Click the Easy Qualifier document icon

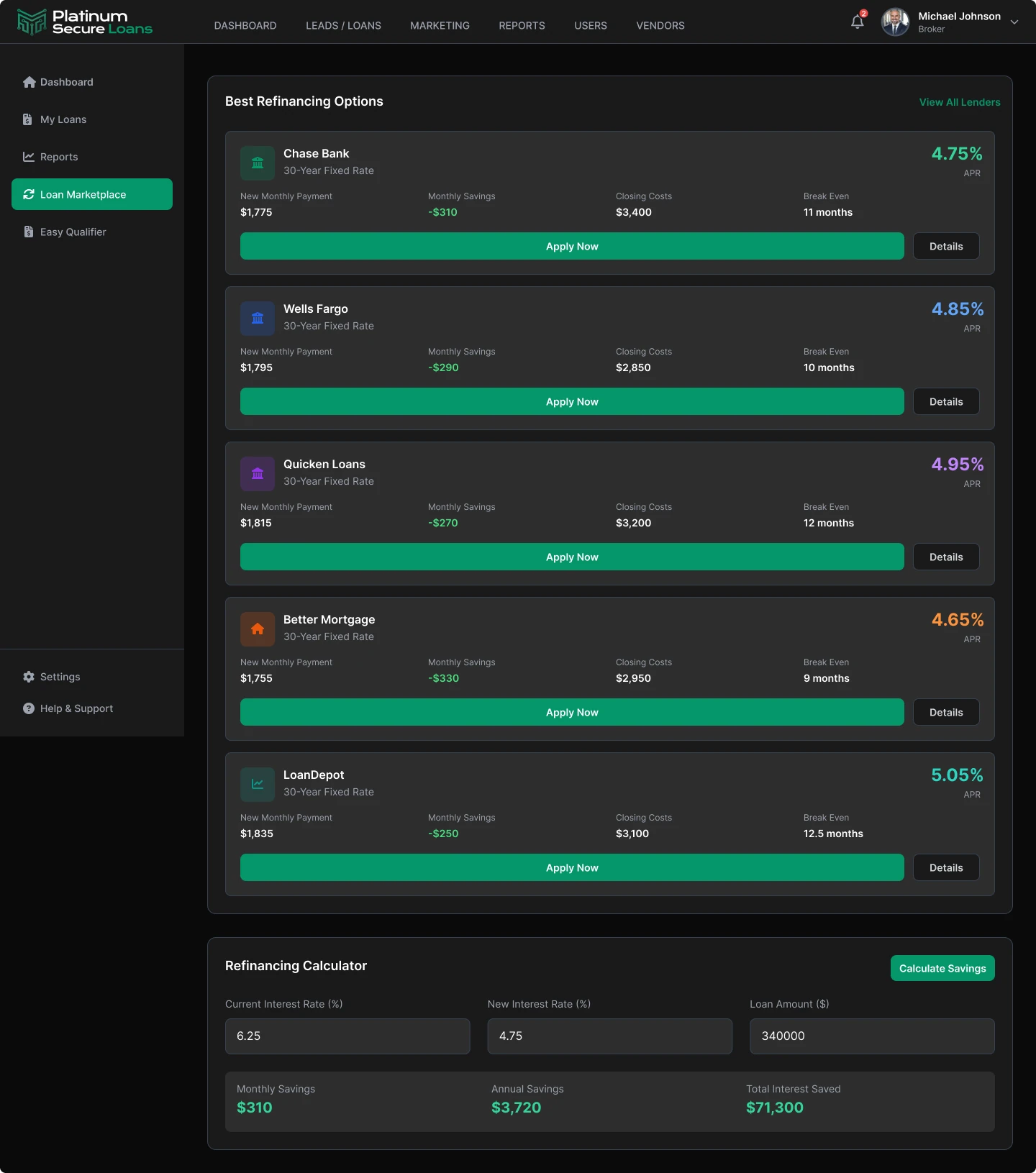(29, 232)
